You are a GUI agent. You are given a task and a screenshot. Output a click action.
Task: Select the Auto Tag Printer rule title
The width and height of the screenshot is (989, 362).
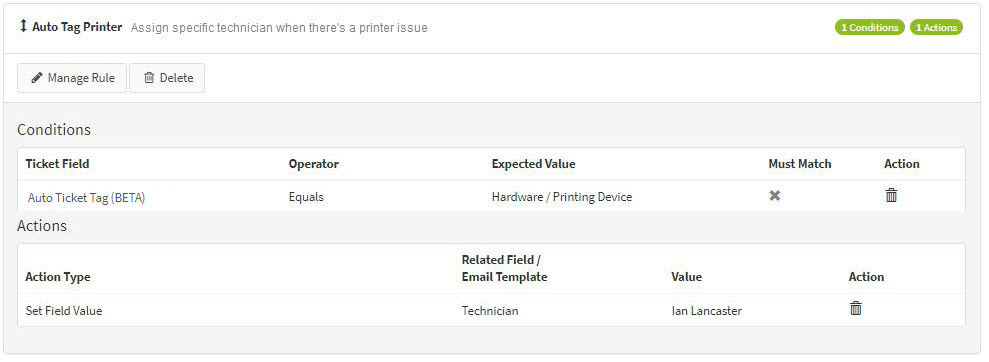(x=77, y=27)
